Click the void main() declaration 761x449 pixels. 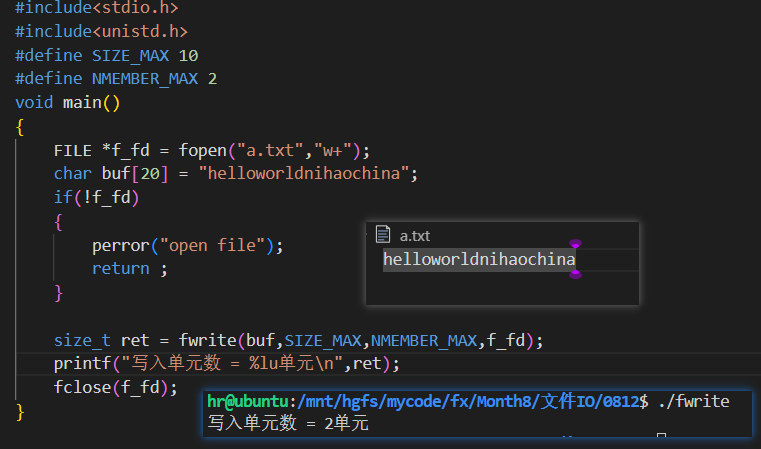click(x=67, y=102)
